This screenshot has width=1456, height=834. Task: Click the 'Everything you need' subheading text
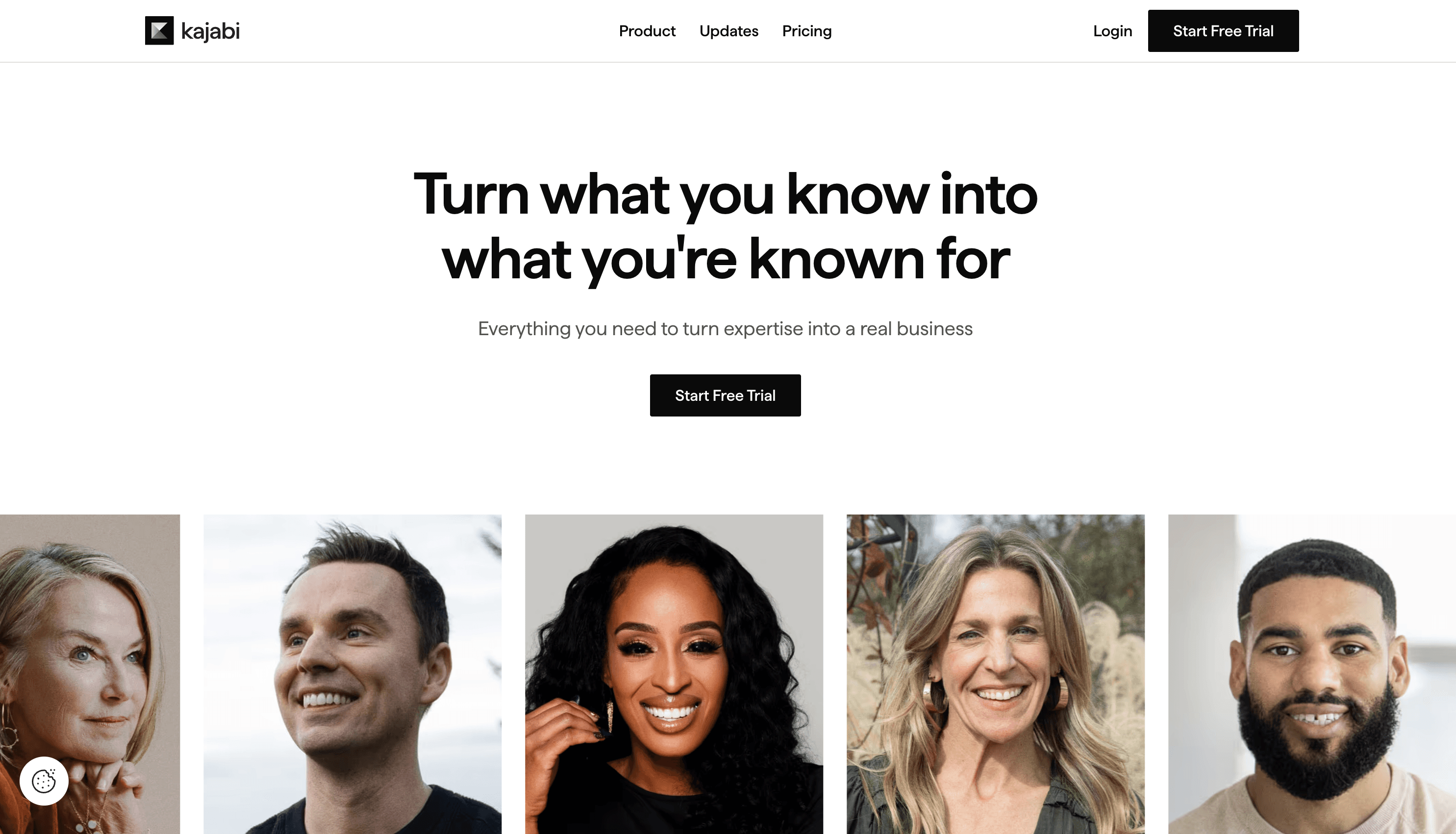coord(726,329)
